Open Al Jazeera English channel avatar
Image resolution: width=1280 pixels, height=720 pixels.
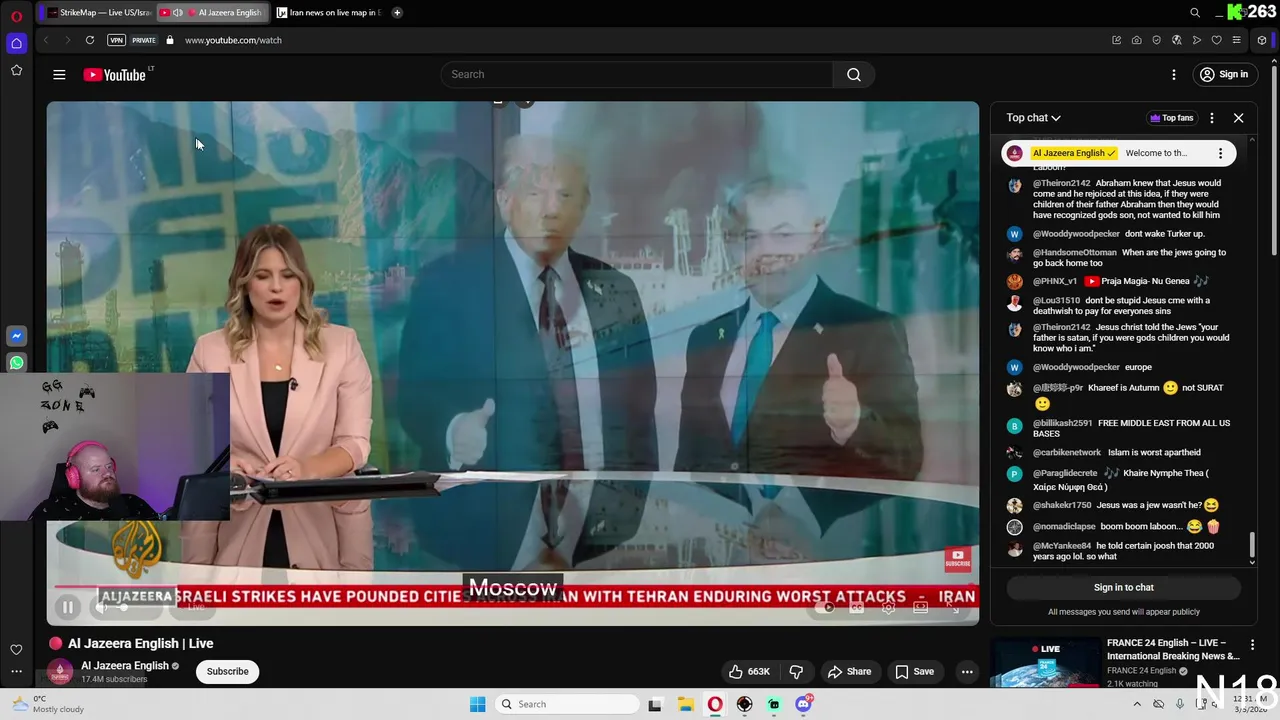(x=60, y=671)
